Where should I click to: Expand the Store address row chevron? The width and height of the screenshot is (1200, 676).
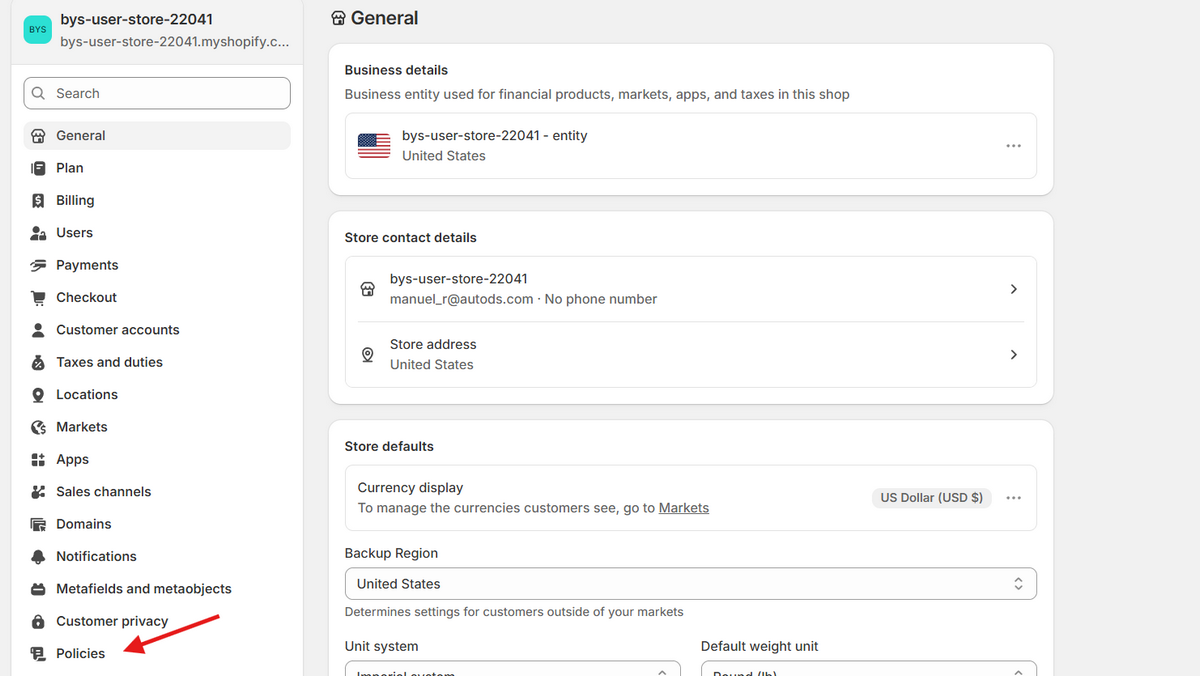pos(1013,355)
